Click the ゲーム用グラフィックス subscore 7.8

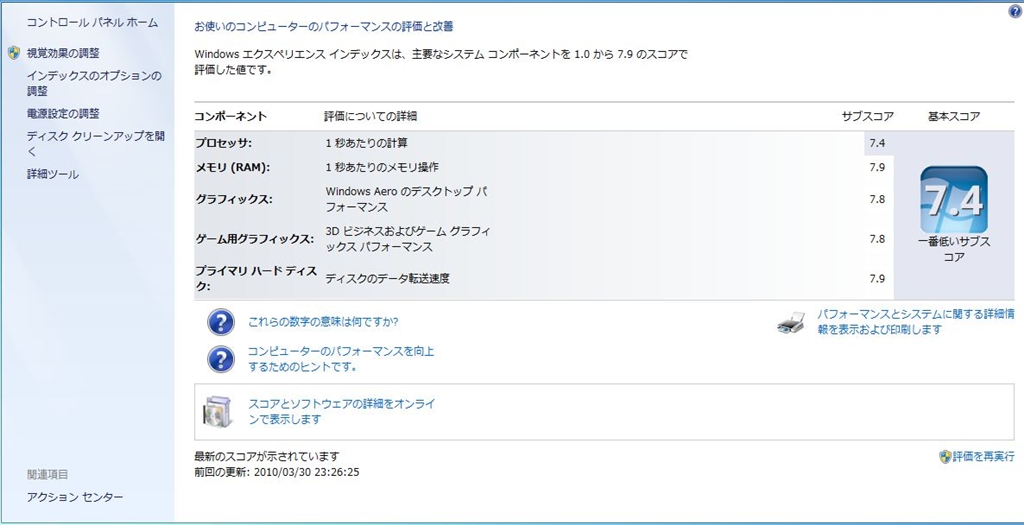(877, 239)
